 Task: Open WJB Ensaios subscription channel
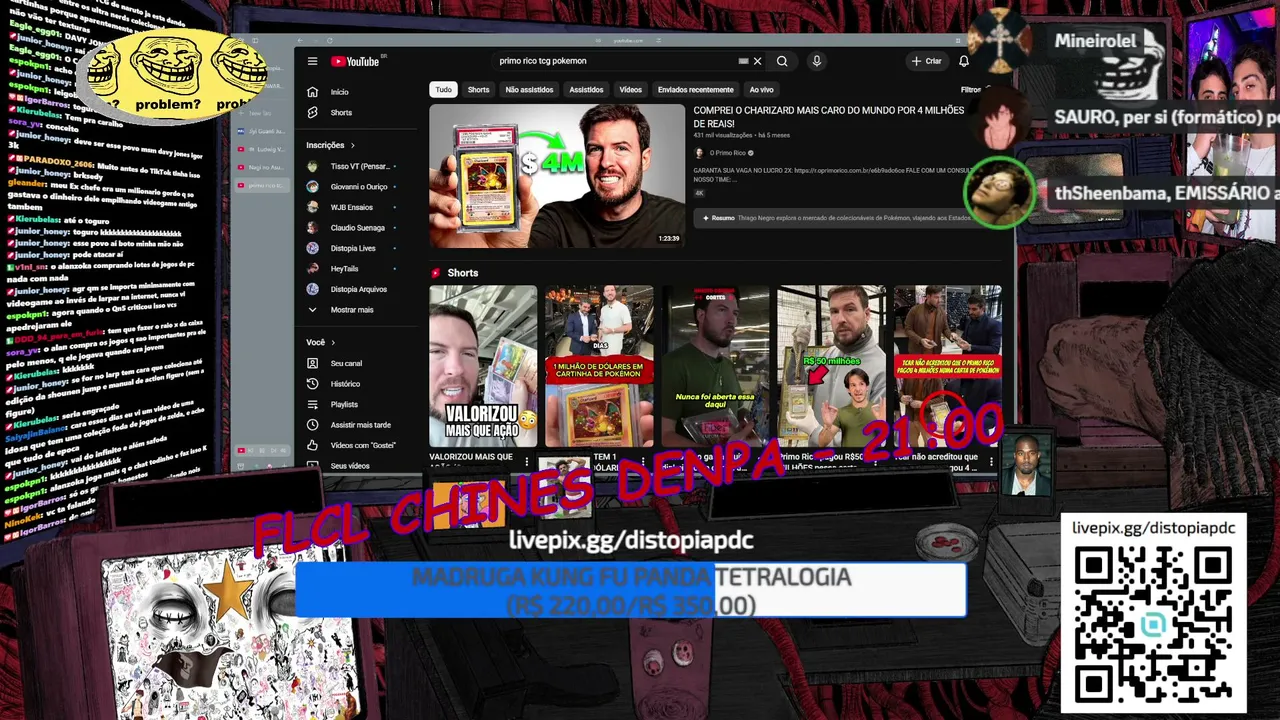coord(355,207)
